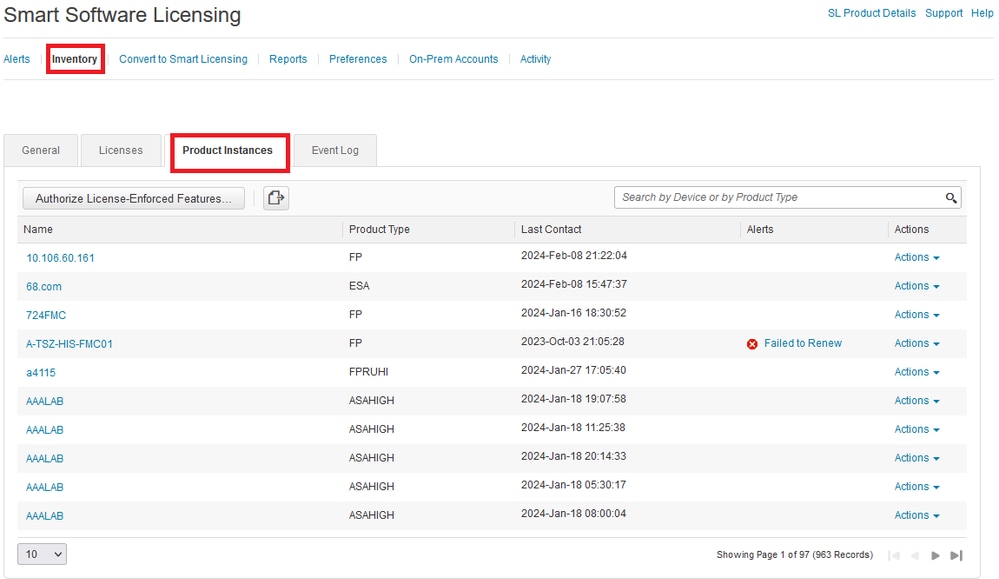This screenshot has width=999, height=579.
Task: Open product instance a4115
Action: click(41, 373)
